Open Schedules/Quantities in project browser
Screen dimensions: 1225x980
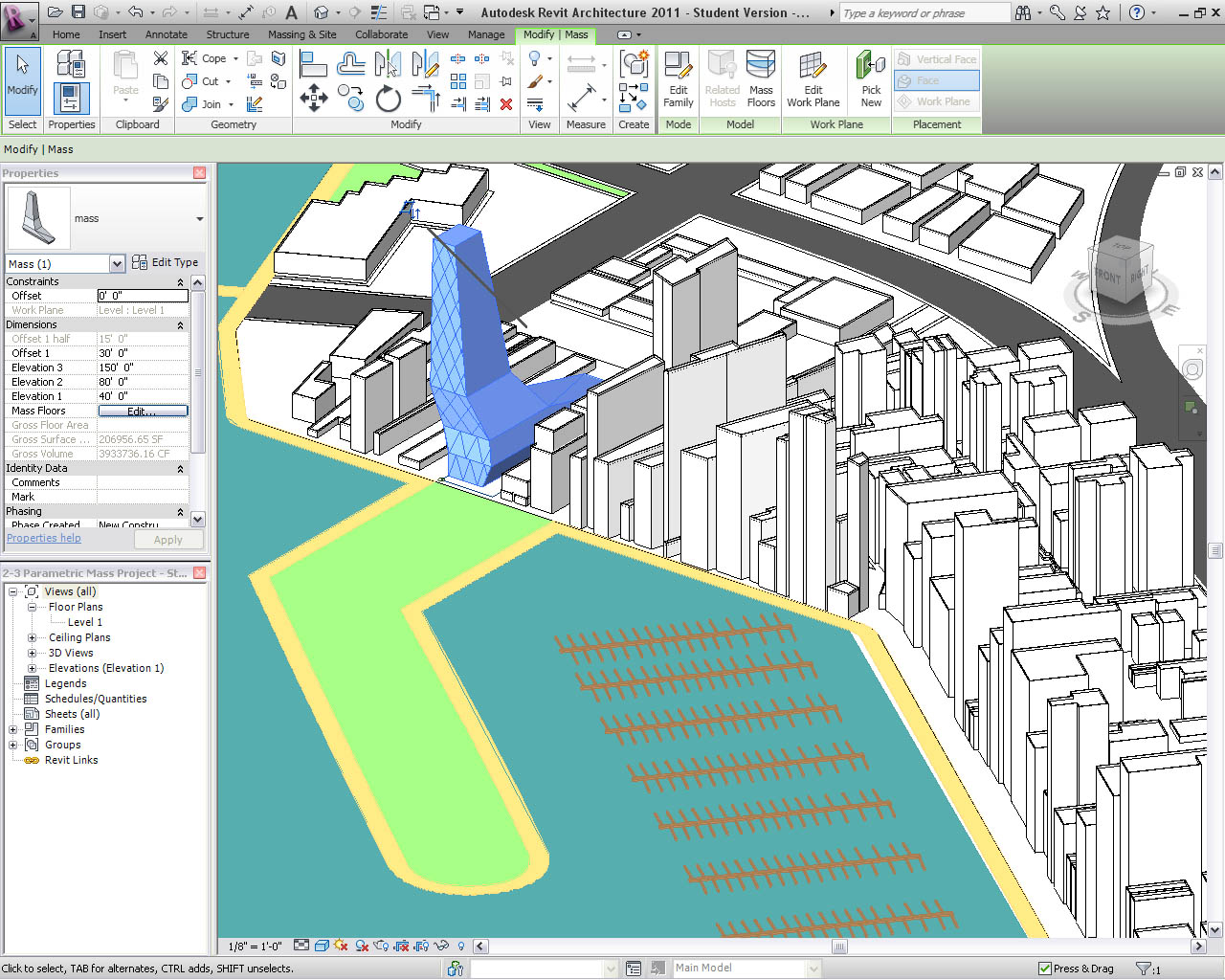96,699
